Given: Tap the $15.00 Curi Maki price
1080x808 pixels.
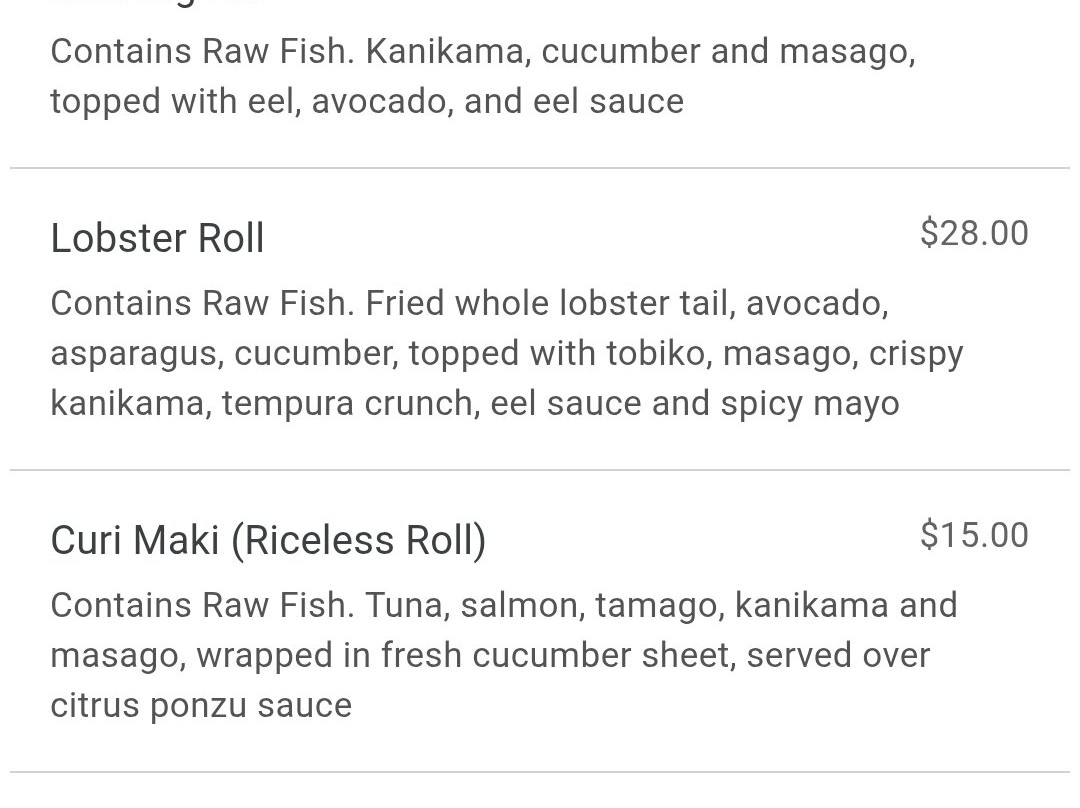Looking at the screenshot, I should (x=973, y=536).
